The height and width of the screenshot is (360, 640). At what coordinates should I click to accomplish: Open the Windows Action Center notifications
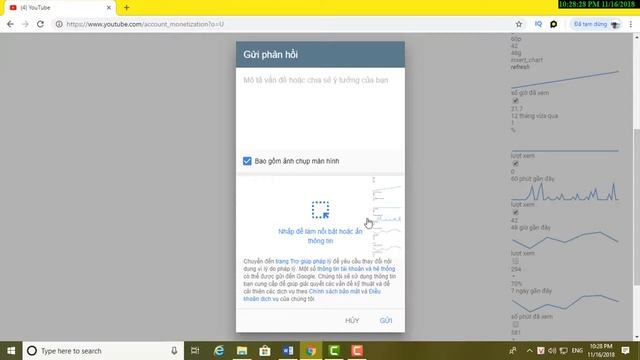point(626,351)
